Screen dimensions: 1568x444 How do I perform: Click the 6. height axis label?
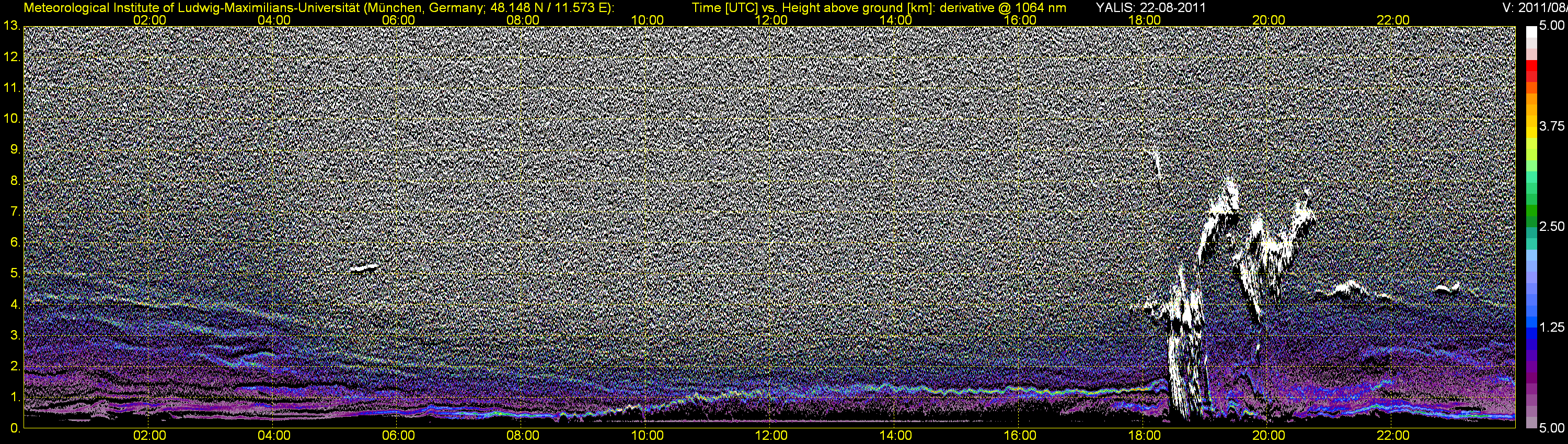[16, 243]
